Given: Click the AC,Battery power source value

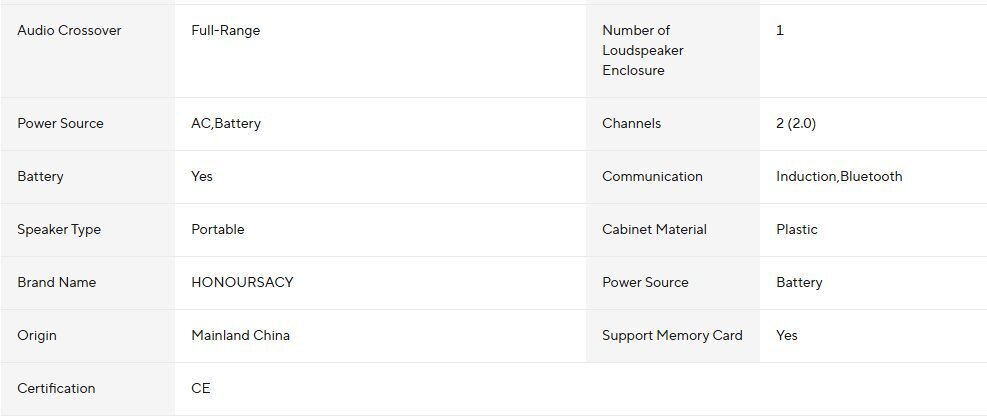Looking at the screenshot, I should (x=225, y=123).
